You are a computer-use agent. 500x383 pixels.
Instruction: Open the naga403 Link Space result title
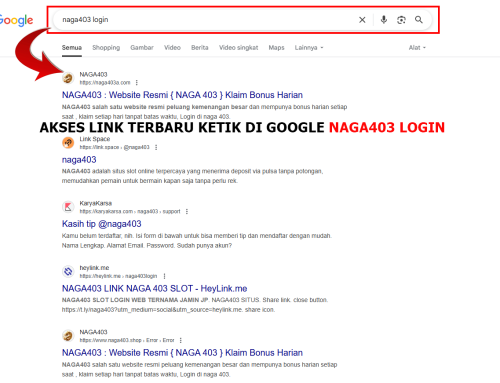tap(79, 160)
